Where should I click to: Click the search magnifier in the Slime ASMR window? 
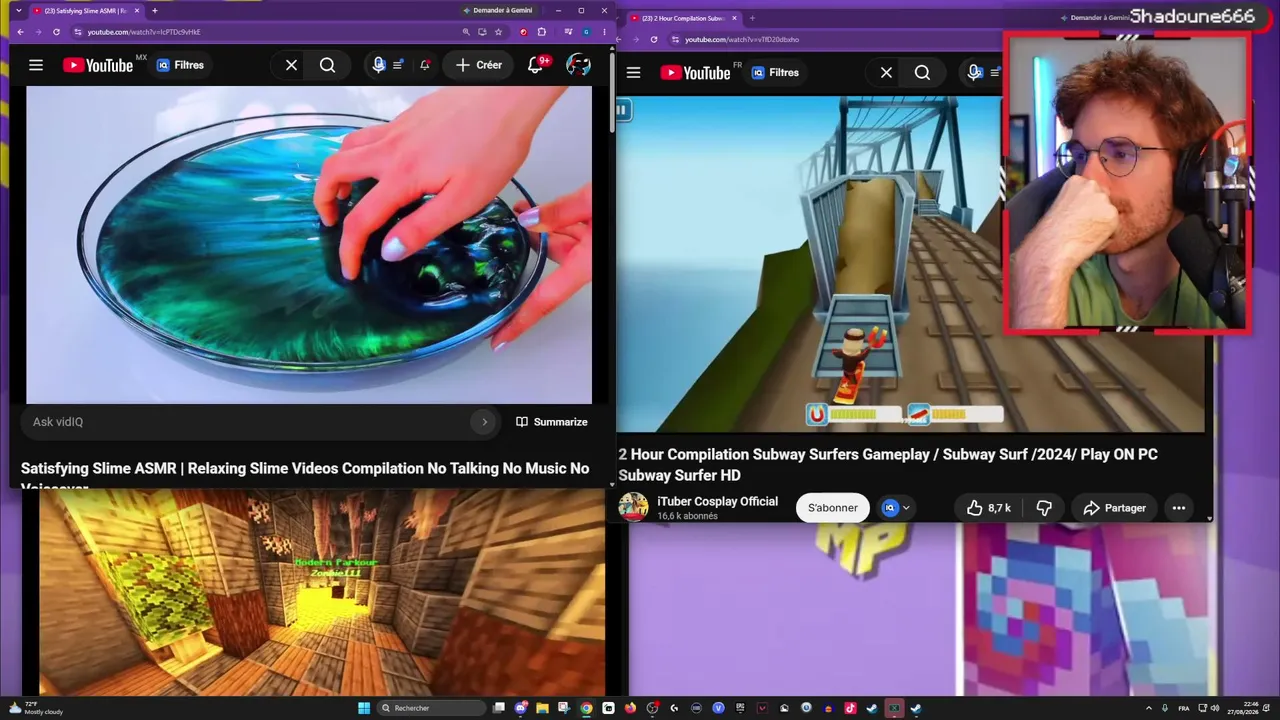tap(327, 65)
